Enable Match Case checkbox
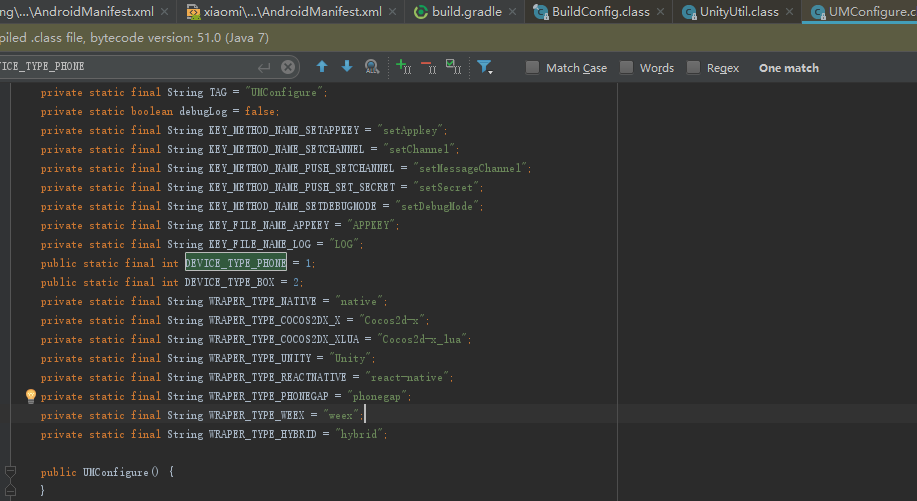917x501 pixels. click(x=532, y=68)
